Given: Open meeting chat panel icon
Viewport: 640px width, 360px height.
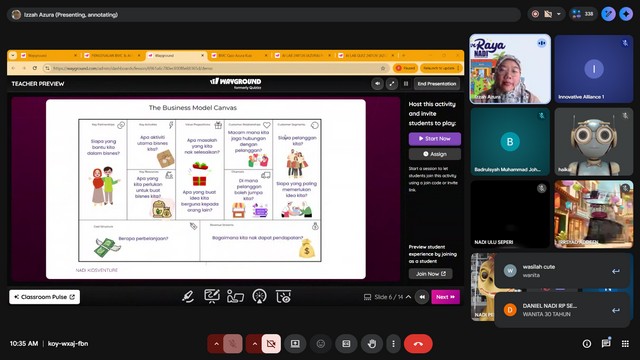Looking at the screenshot, I should point(606,343).
